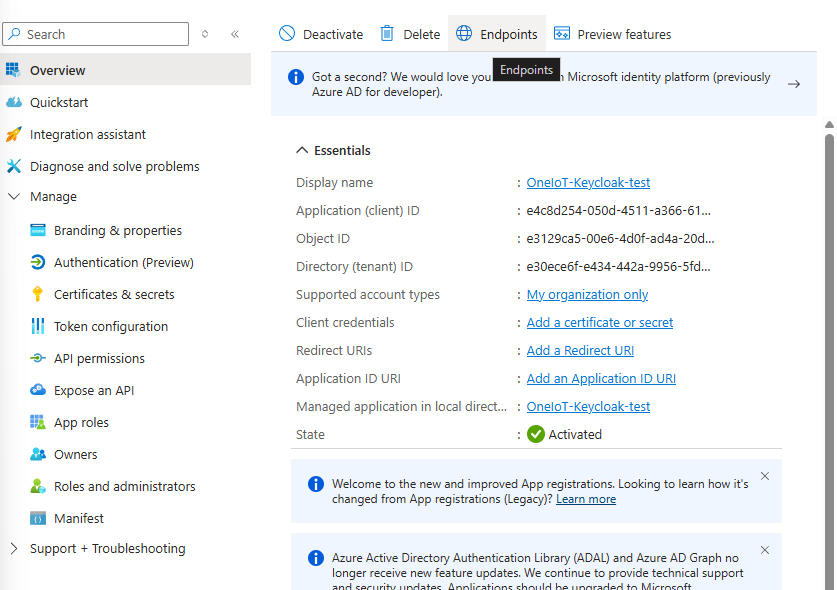Click Add a Redirect URI link

click(x=580, y=350)
